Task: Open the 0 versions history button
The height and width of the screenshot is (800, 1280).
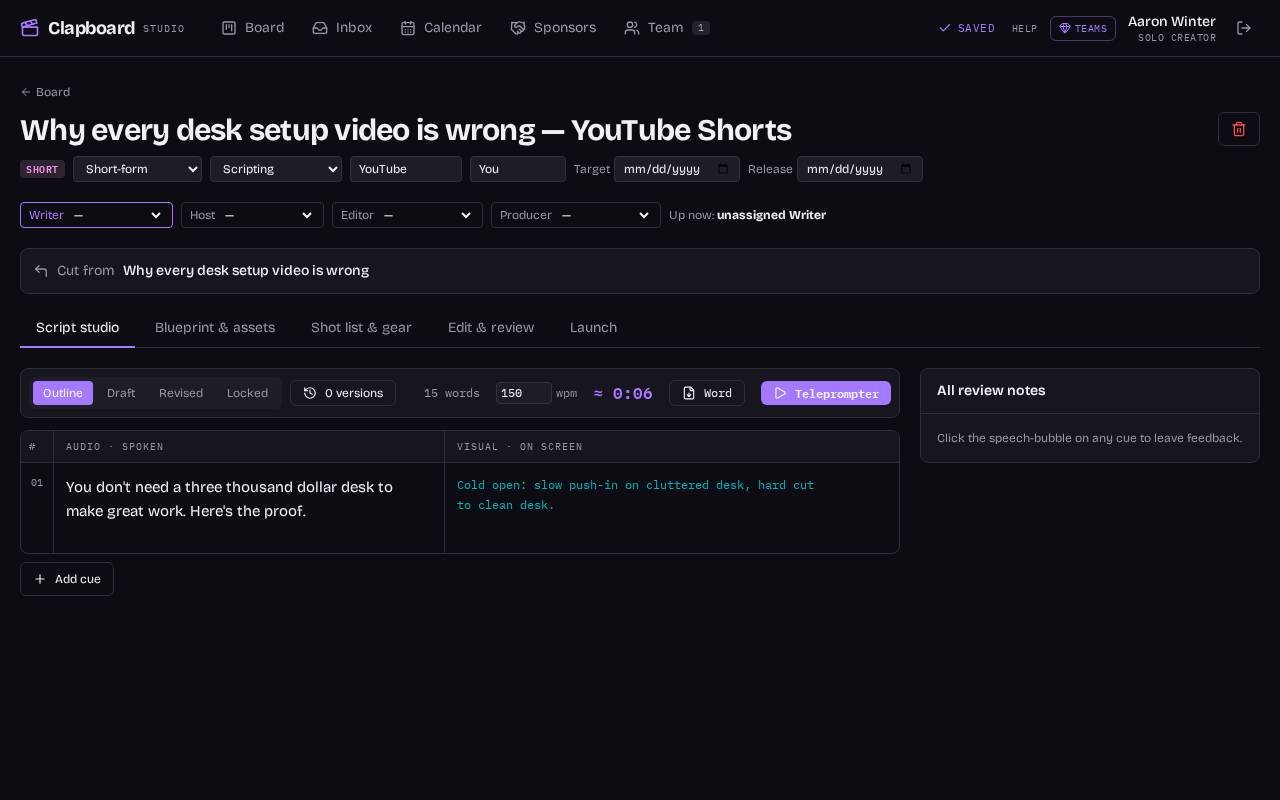Action: [343, 393]
